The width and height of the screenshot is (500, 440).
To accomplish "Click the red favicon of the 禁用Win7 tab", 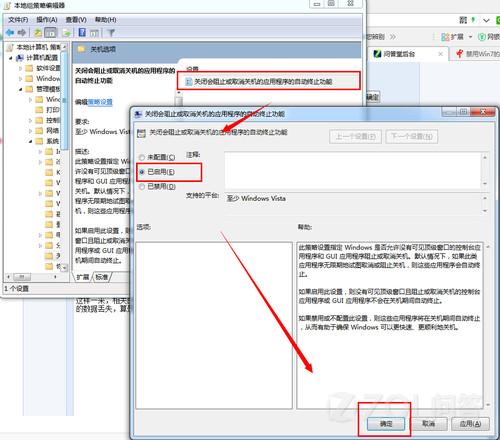I will [x=460, y=53].
